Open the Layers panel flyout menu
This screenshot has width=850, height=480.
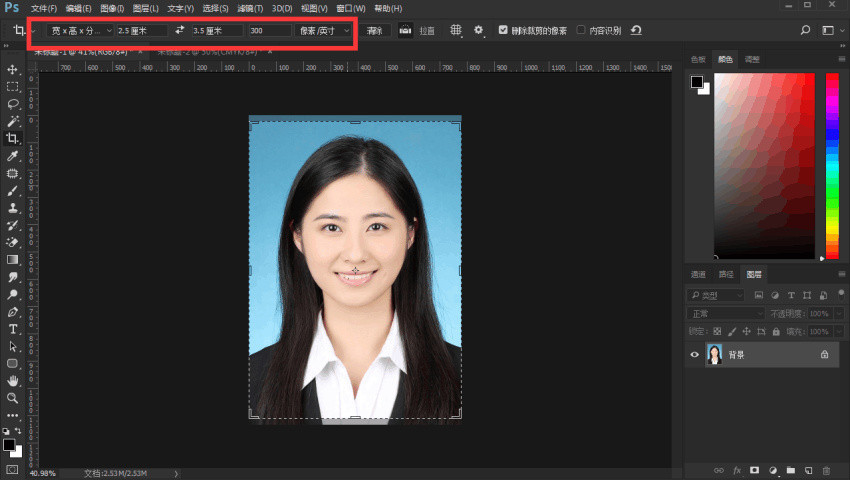coord(841,274)
